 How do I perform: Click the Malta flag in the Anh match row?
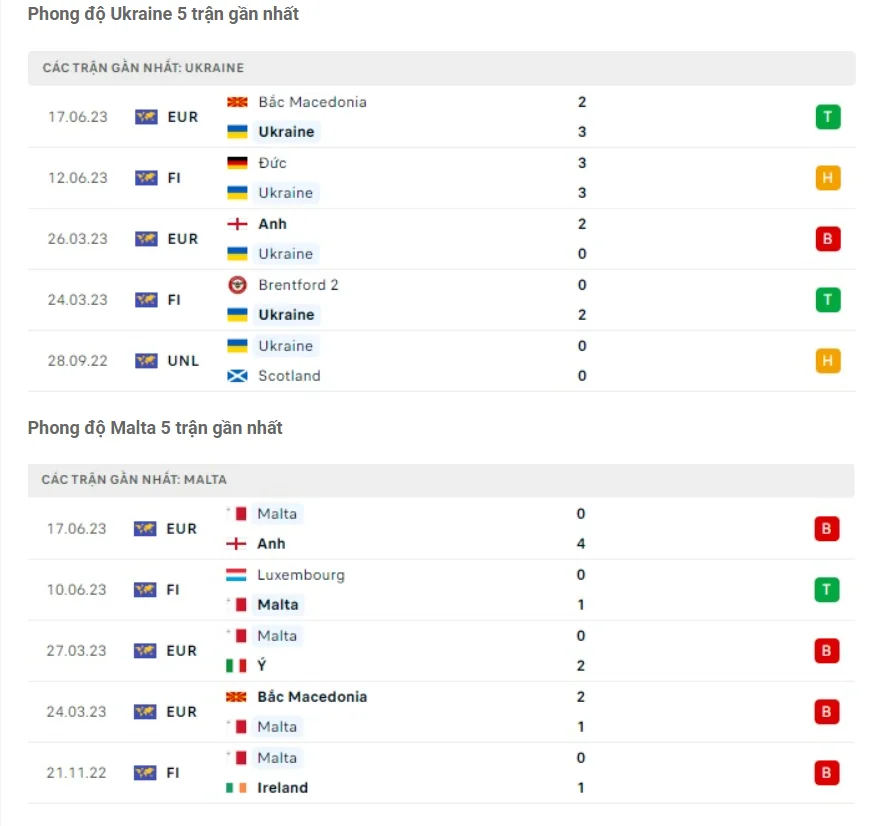tap(236, 513)
